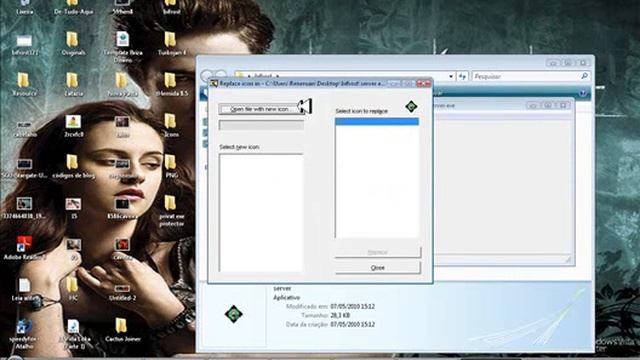
Task: Click the IS image icon on the desktop
Action: pyautogui.click(x=73, y=207)
